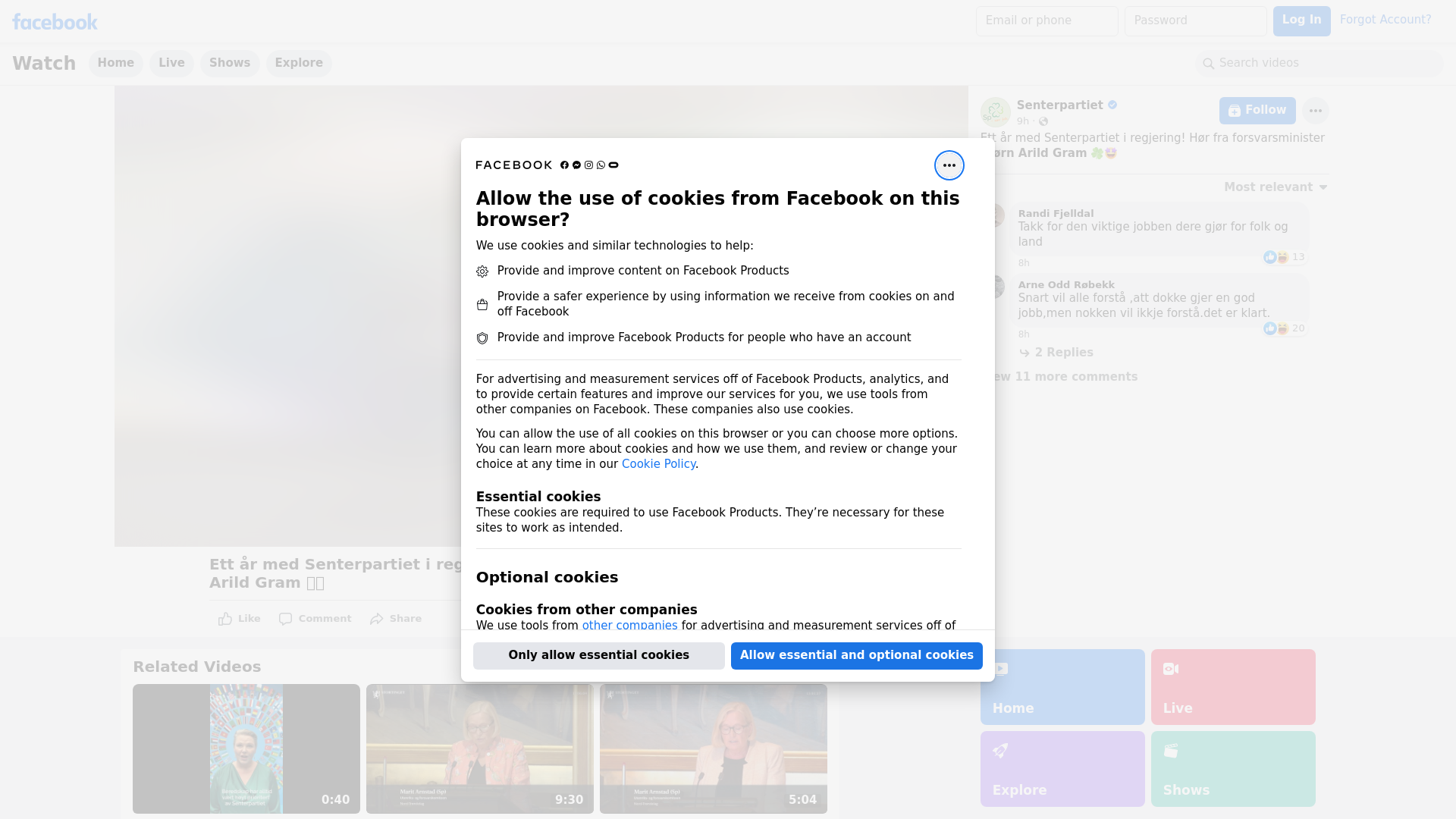This screenshot has width=1456, height=819.
Task: Open the Cookie Policy link
Action: coord(658,464)
